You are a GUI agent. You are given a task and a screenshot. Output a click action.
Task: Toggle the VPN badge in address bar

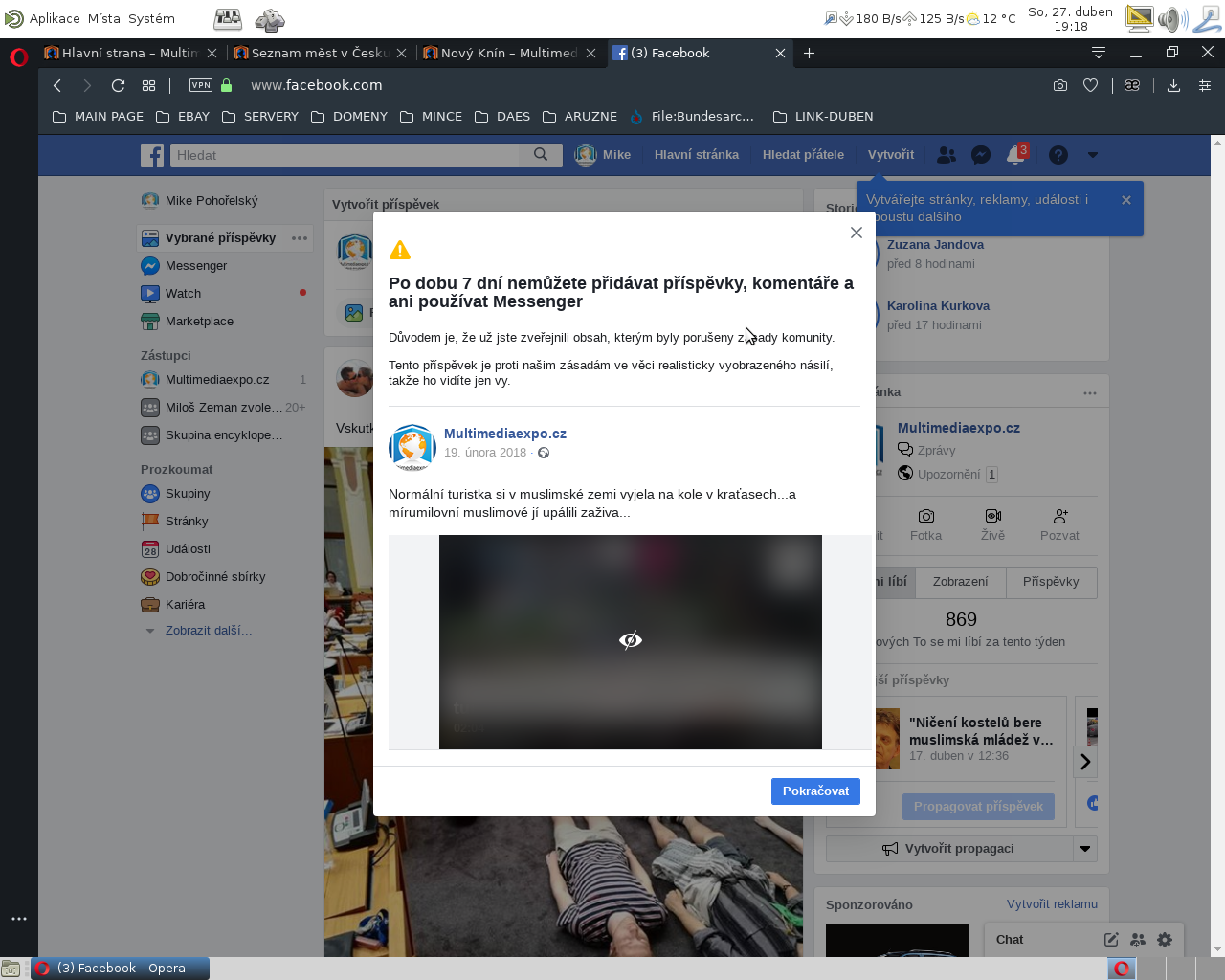(201, 85)
